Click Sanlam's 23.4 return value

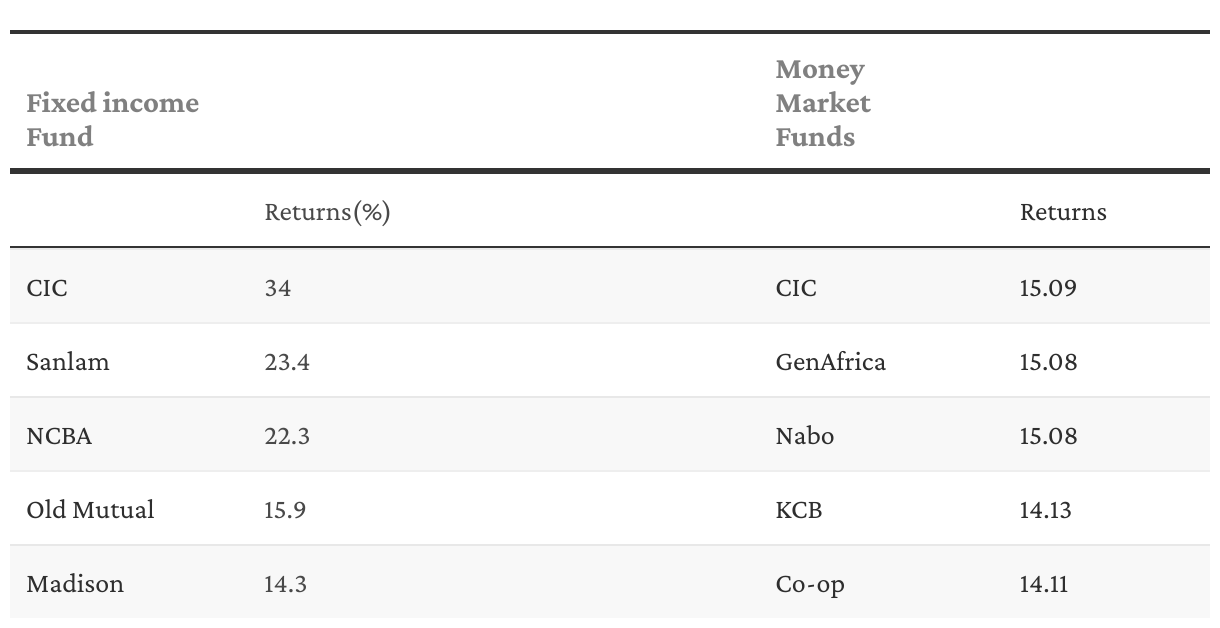287,362
